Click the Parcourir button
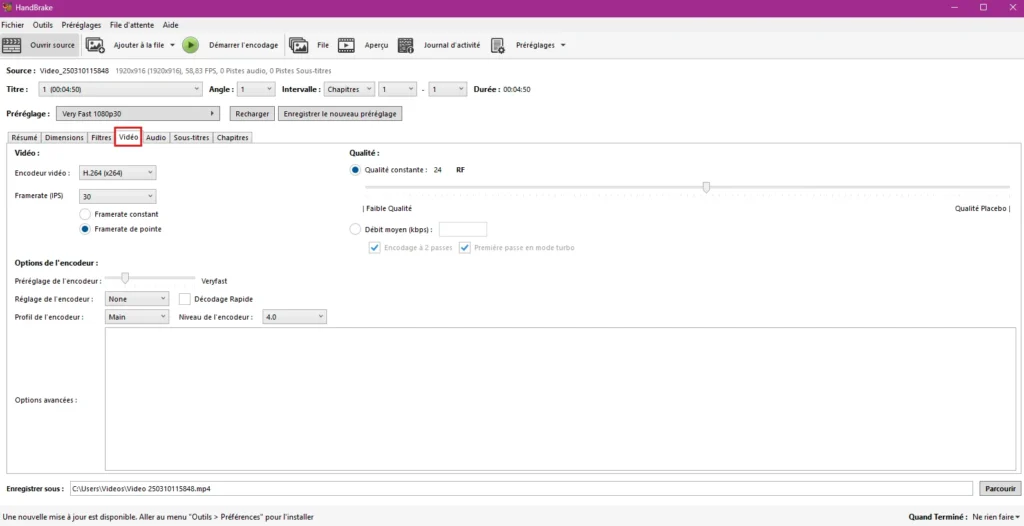The width and height of the screenshot is (1024, 526). point(1000,489)
